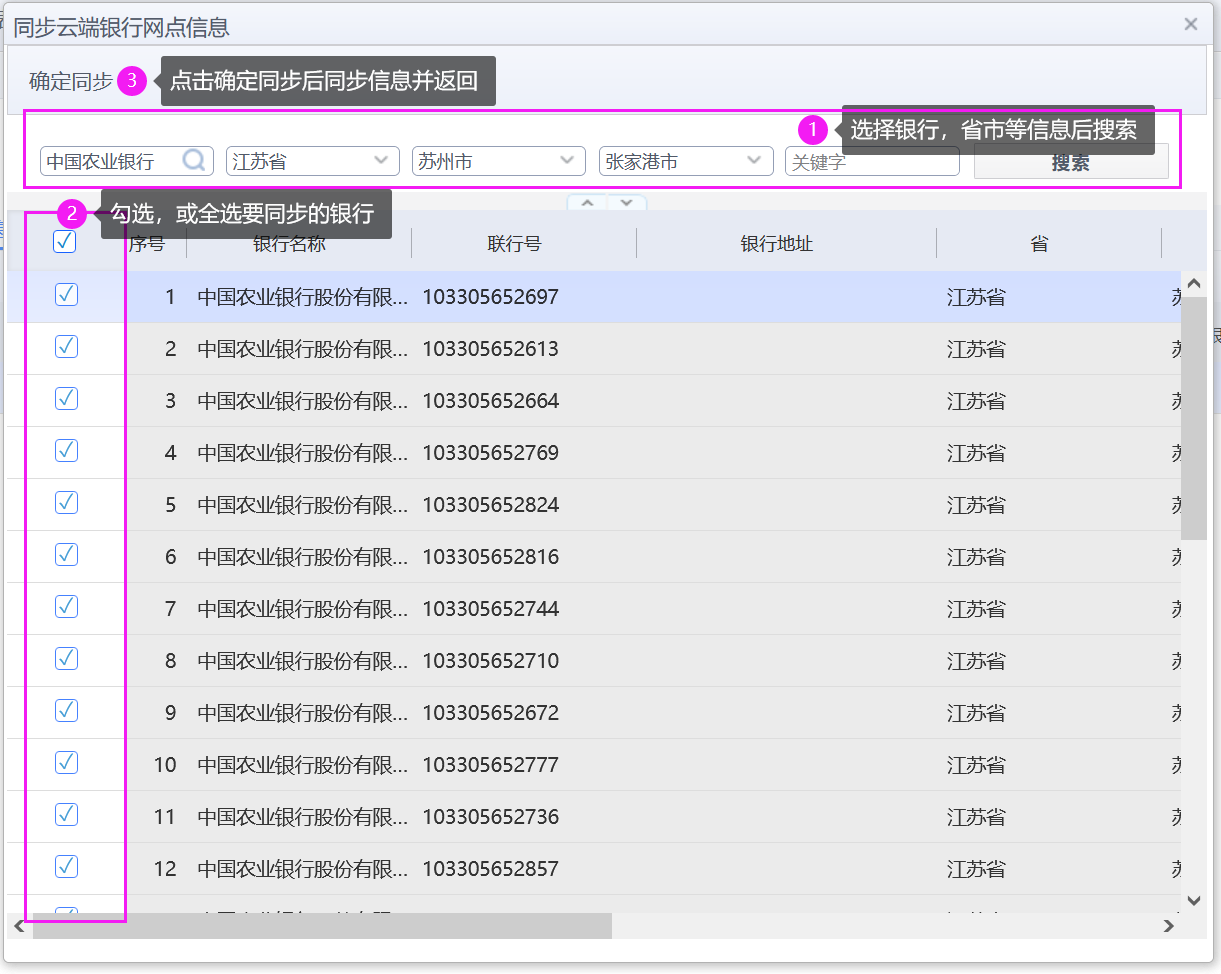Click the sequence number 10 cell

[x=165, y=765]
